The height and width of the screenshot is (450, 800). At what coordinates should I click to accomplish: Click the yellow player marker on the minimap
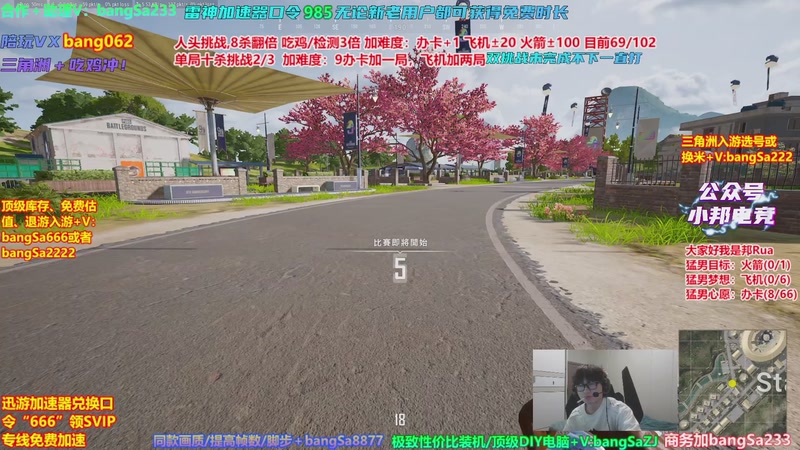coord(732,383)
